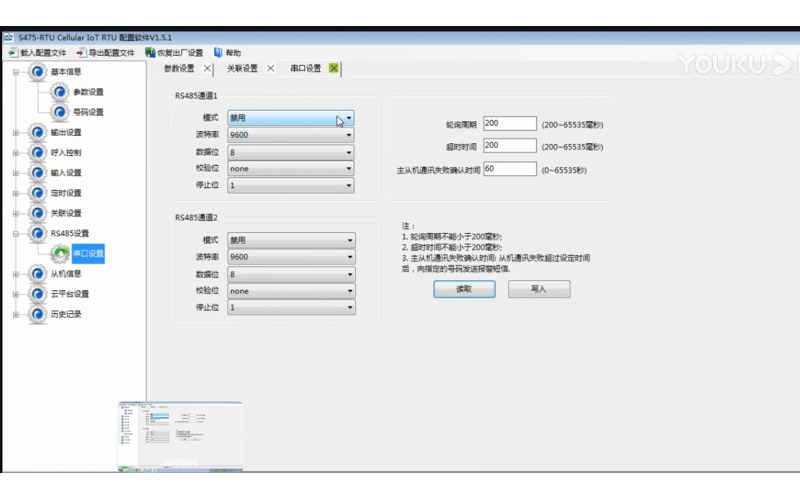Click the 载入配置文件 import icon
The image size is (800, 500).
coord(13,53)
